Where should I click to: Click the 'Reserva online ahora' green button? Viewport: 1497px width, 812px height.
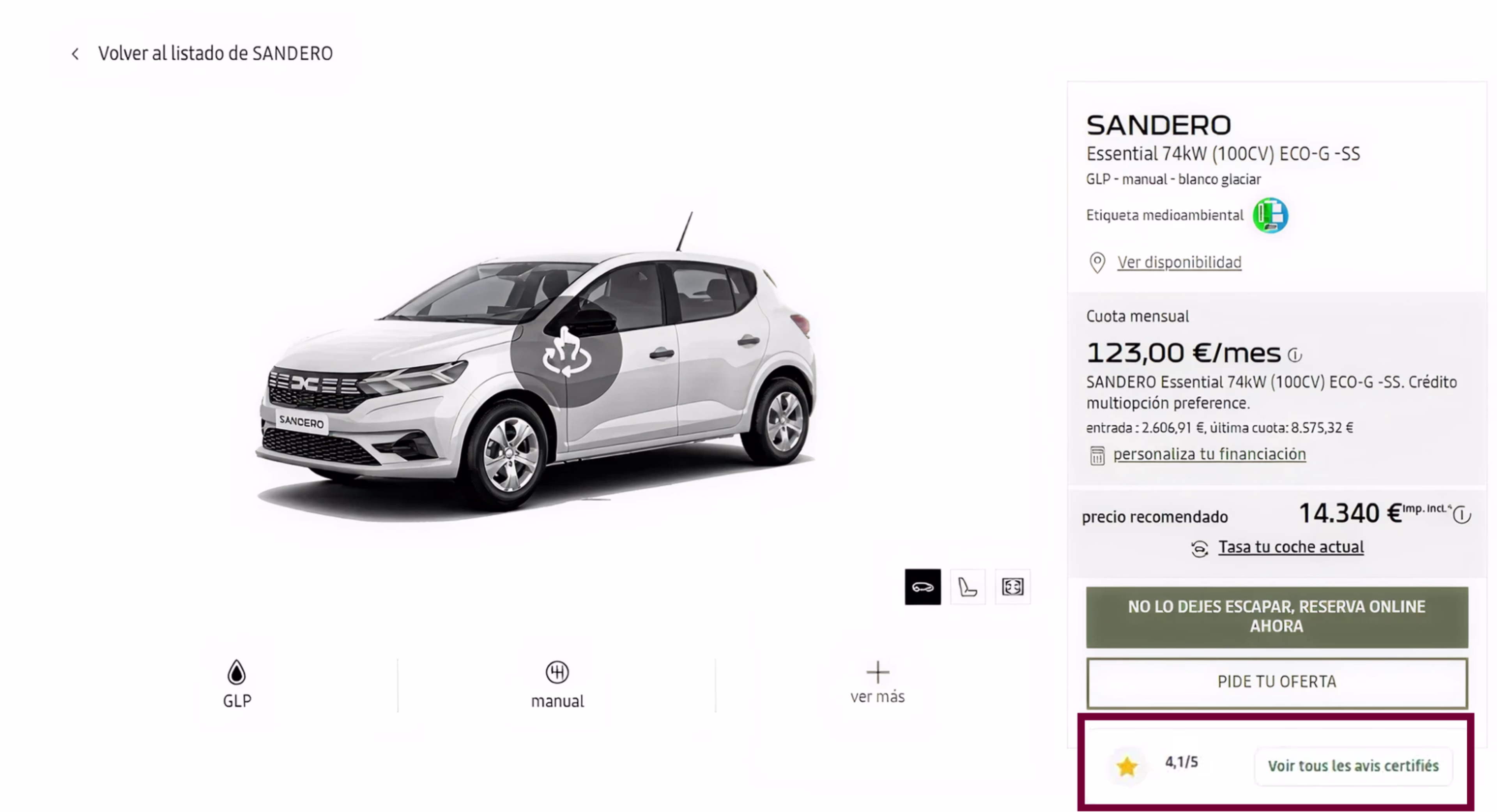(x=1277, y=617)
